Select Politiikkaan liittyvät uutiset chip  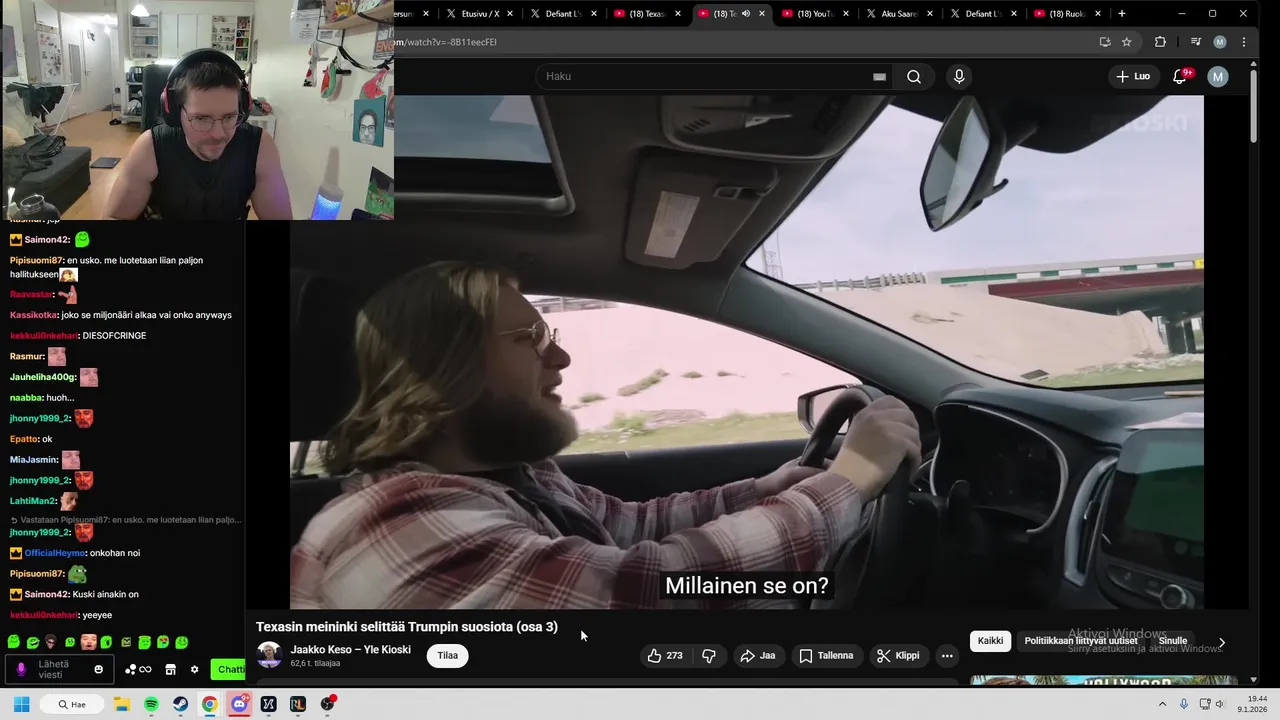[1080, 641]
